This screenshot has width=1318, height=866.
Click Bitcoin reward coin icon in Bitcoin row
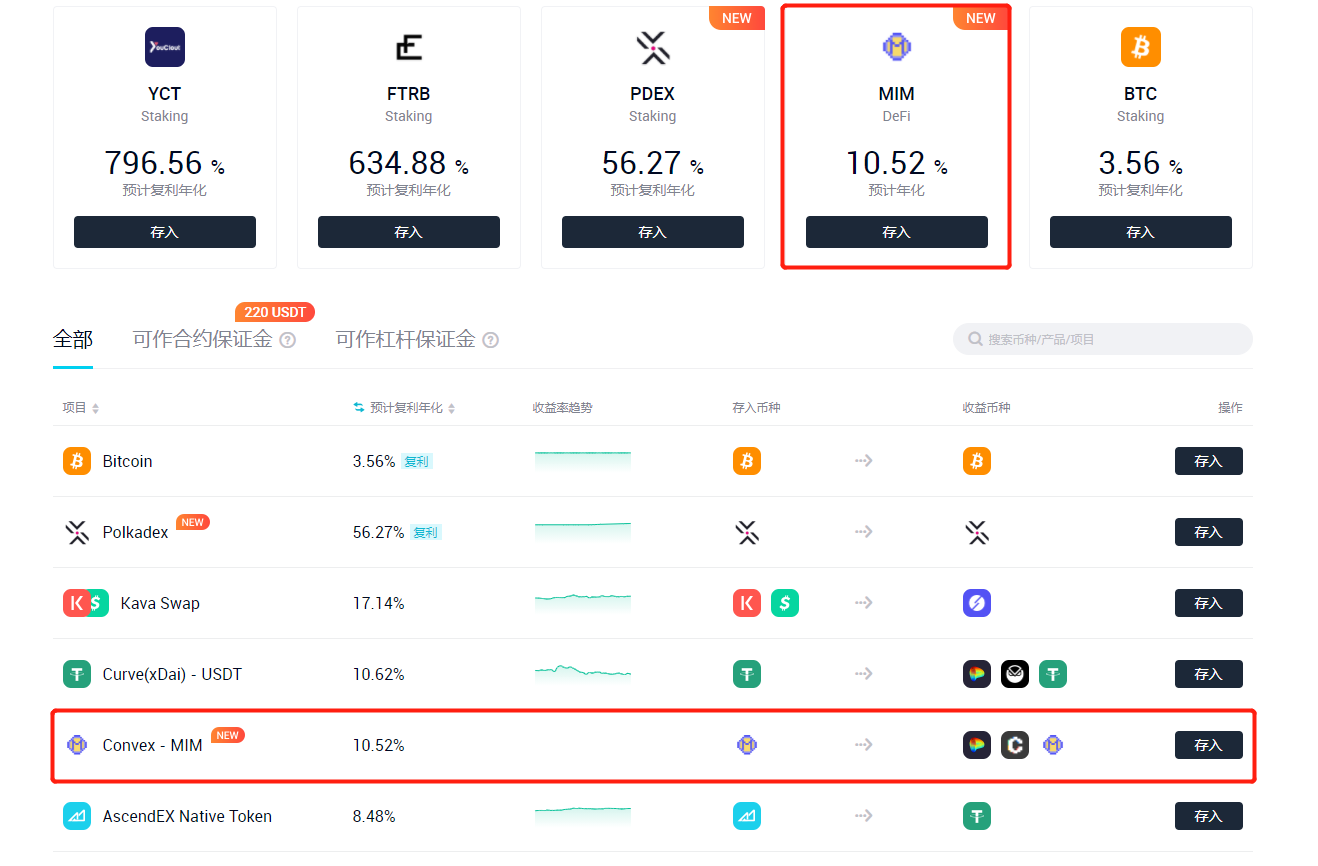click(977, 461)
